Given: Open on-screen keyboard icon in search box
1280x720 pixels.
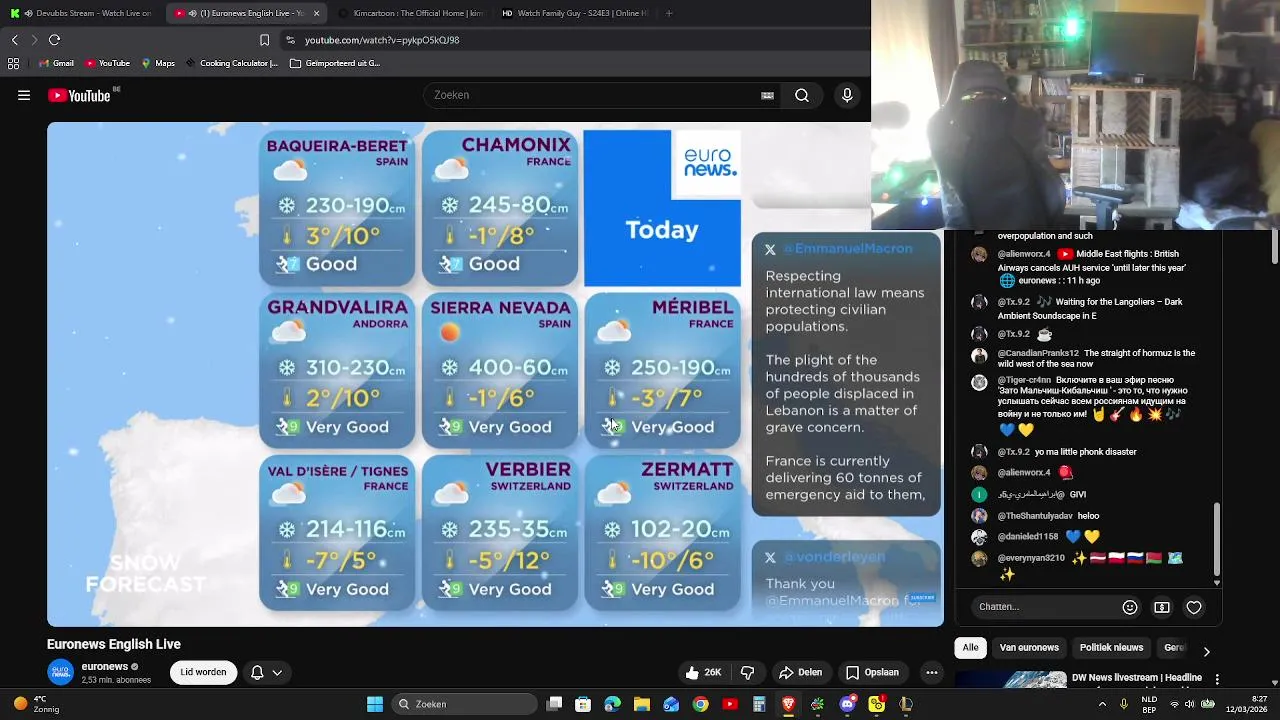Looking at the screenshot, I should pyautogui.click(x=767, y=95).
